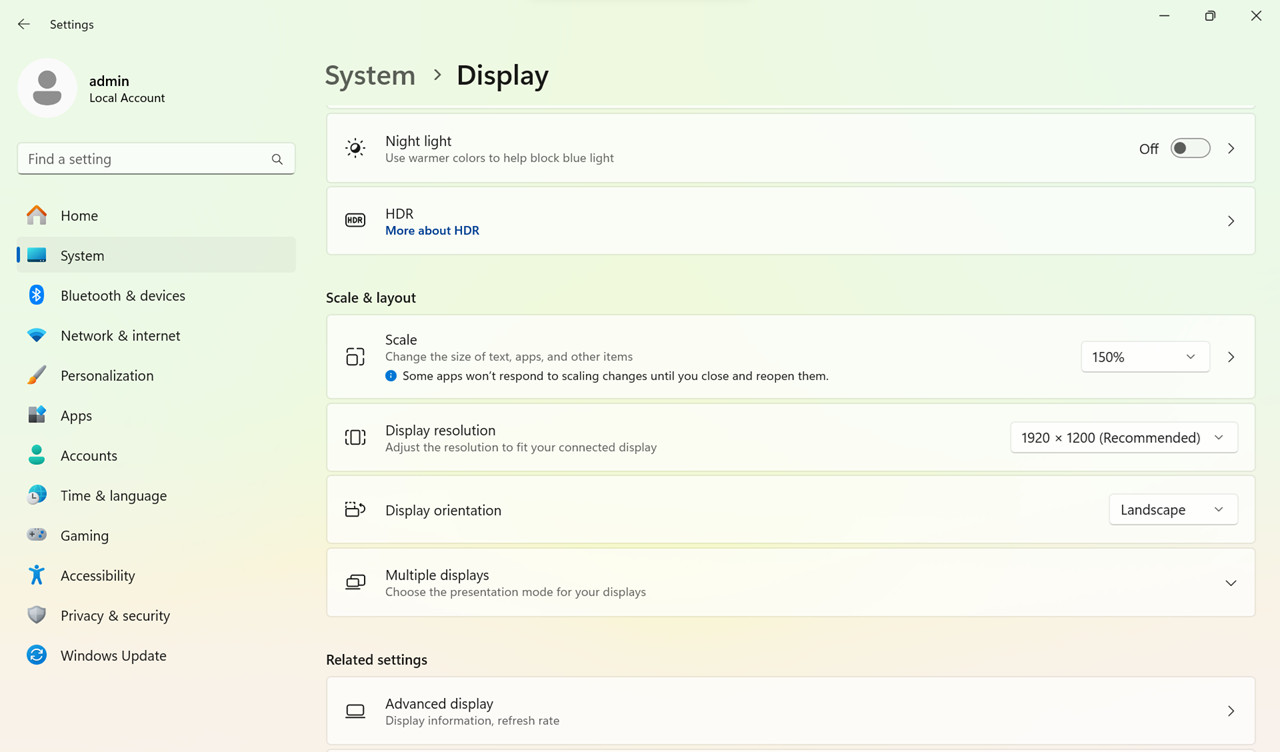1280x752 pixels.
Task: Expand the Multiple displays section
Action: click(790, 582)
